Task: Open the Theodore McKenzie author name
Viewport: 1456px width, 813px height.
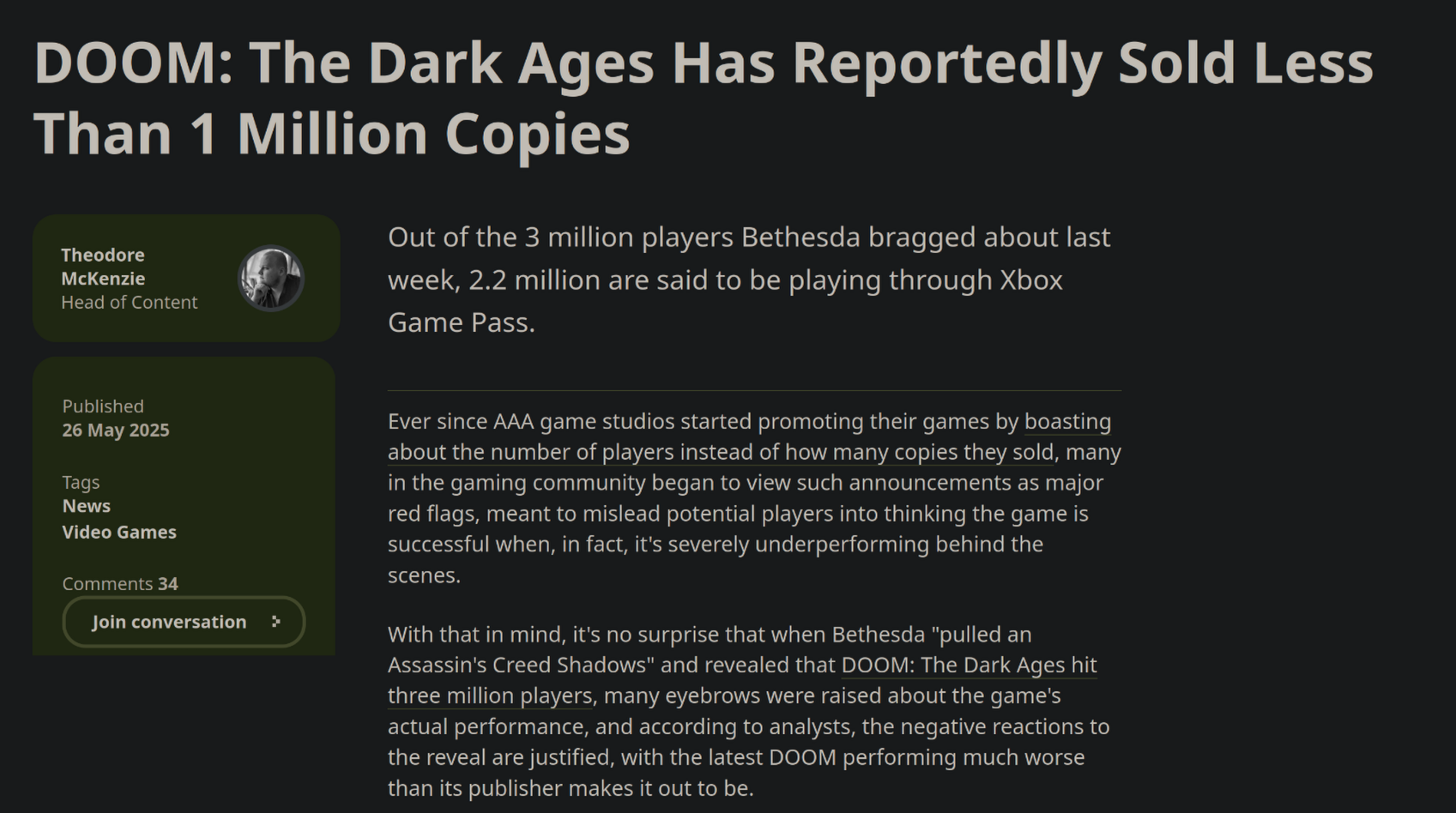Action: pyautogui.click(x=103, y=267)
